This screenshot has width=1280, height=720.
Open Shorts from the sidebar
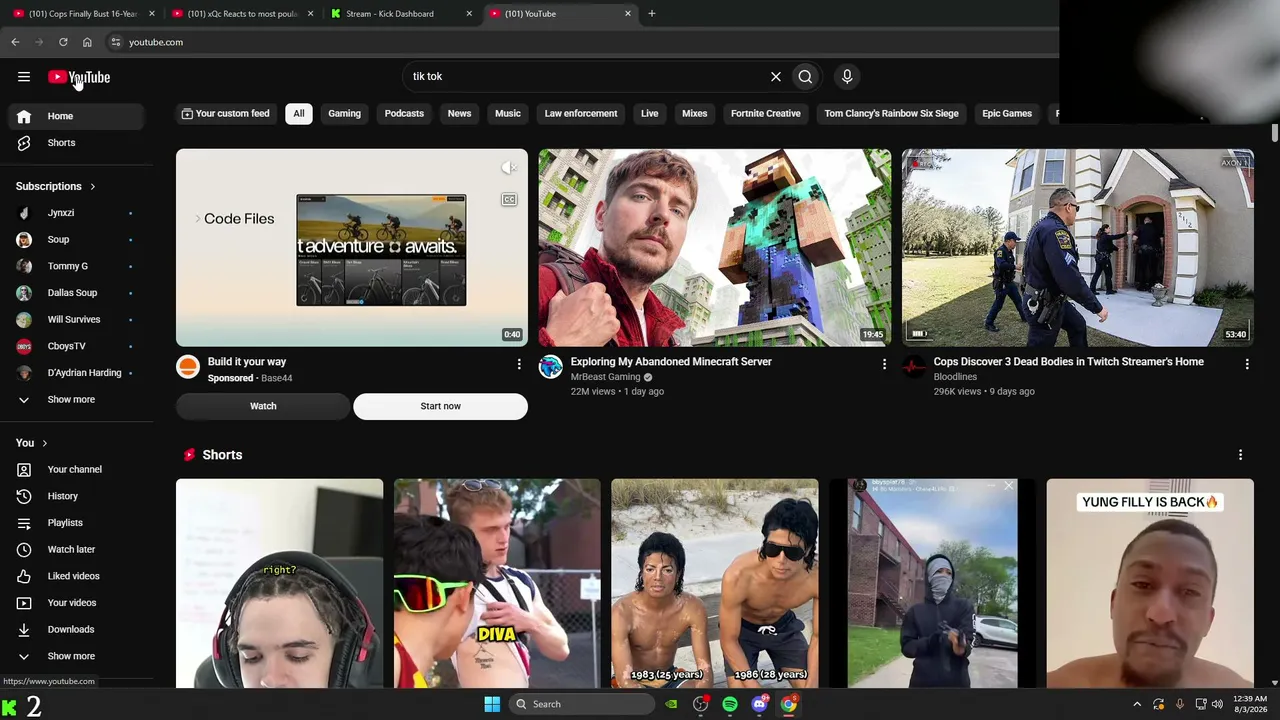(x=76, y=143)
